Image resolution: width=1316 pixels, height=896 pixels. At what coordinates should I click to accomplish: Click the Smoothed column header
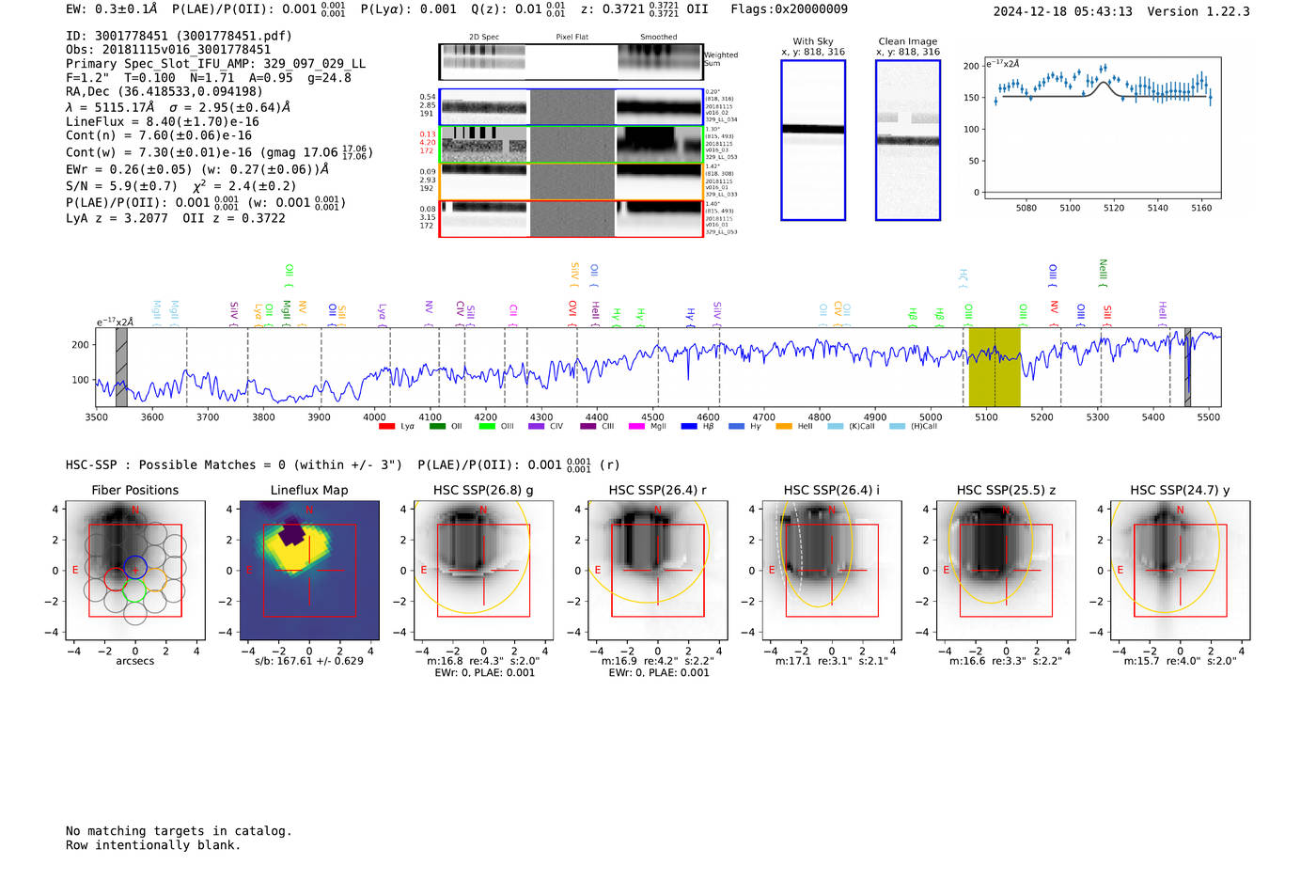(x=659, y=38)
